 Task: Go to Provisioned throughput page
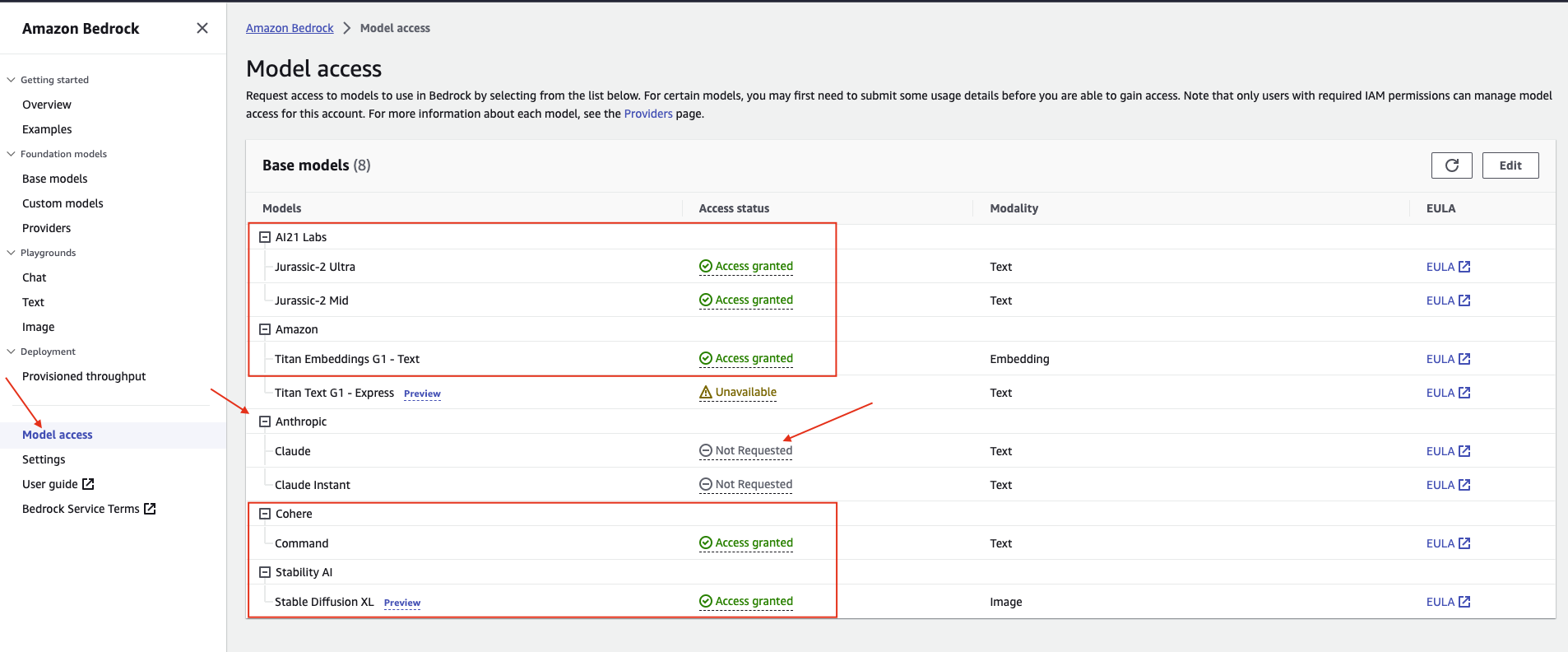pyautogui.click(x=84, y=376)
